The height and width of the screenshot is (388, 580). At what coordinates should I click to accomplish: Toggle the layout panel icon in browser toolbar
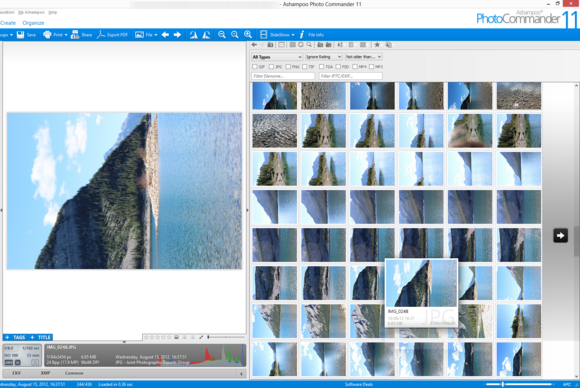click(281, 45)
